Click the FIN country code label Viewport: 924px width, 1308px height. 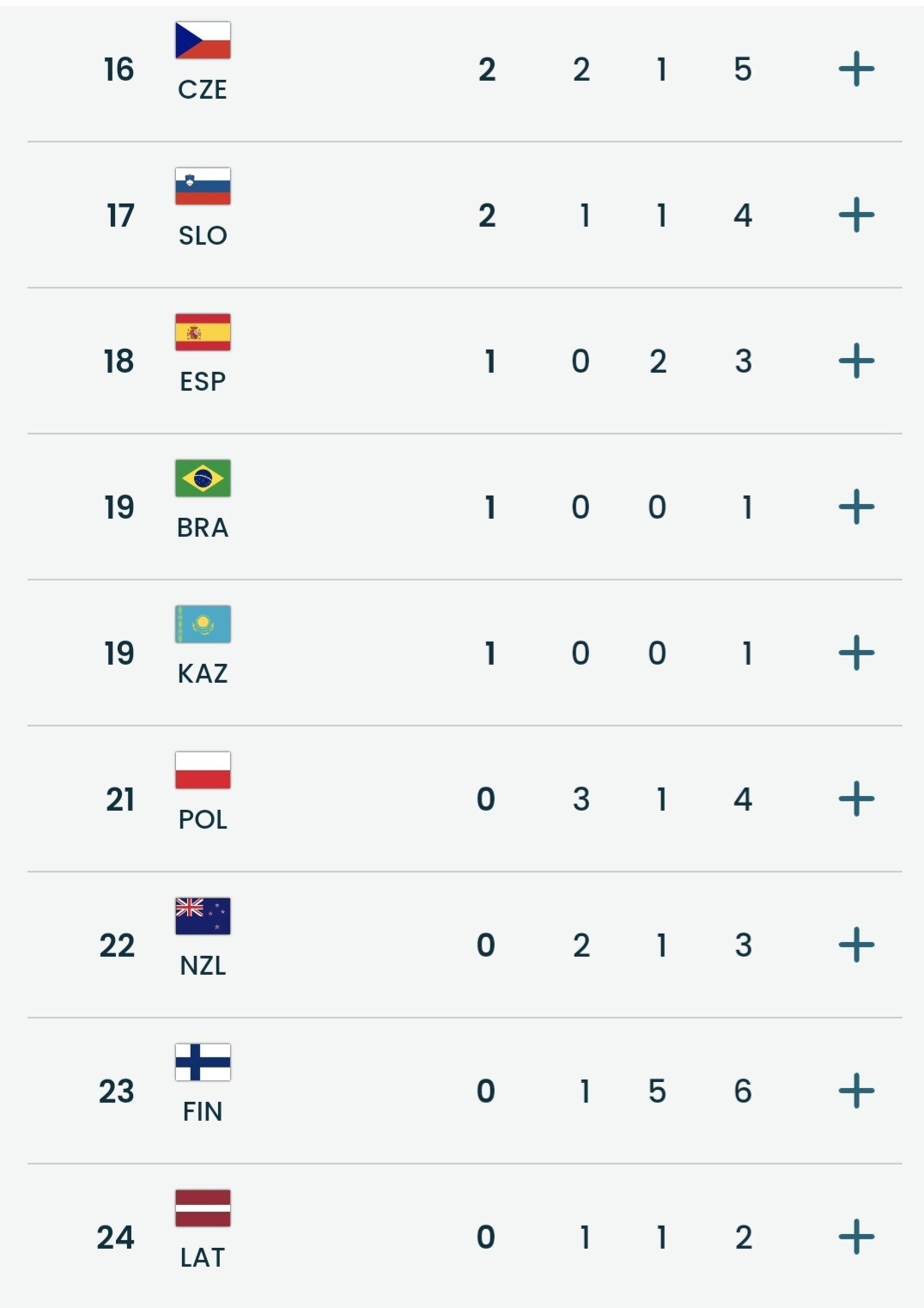203,1111
